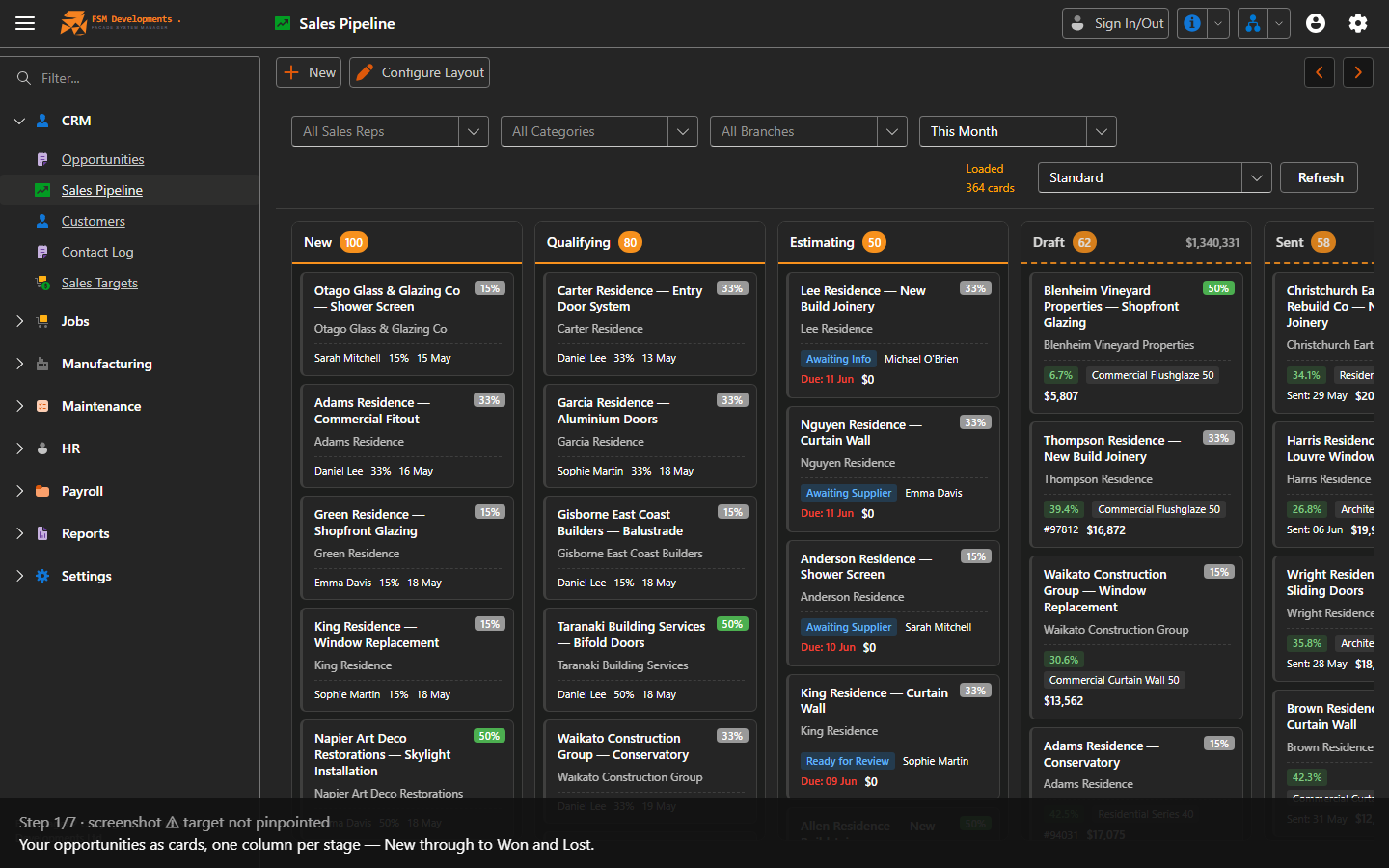Click the search magnifier icon in filter
1389x868 pixels.
[x=24, y=78]
